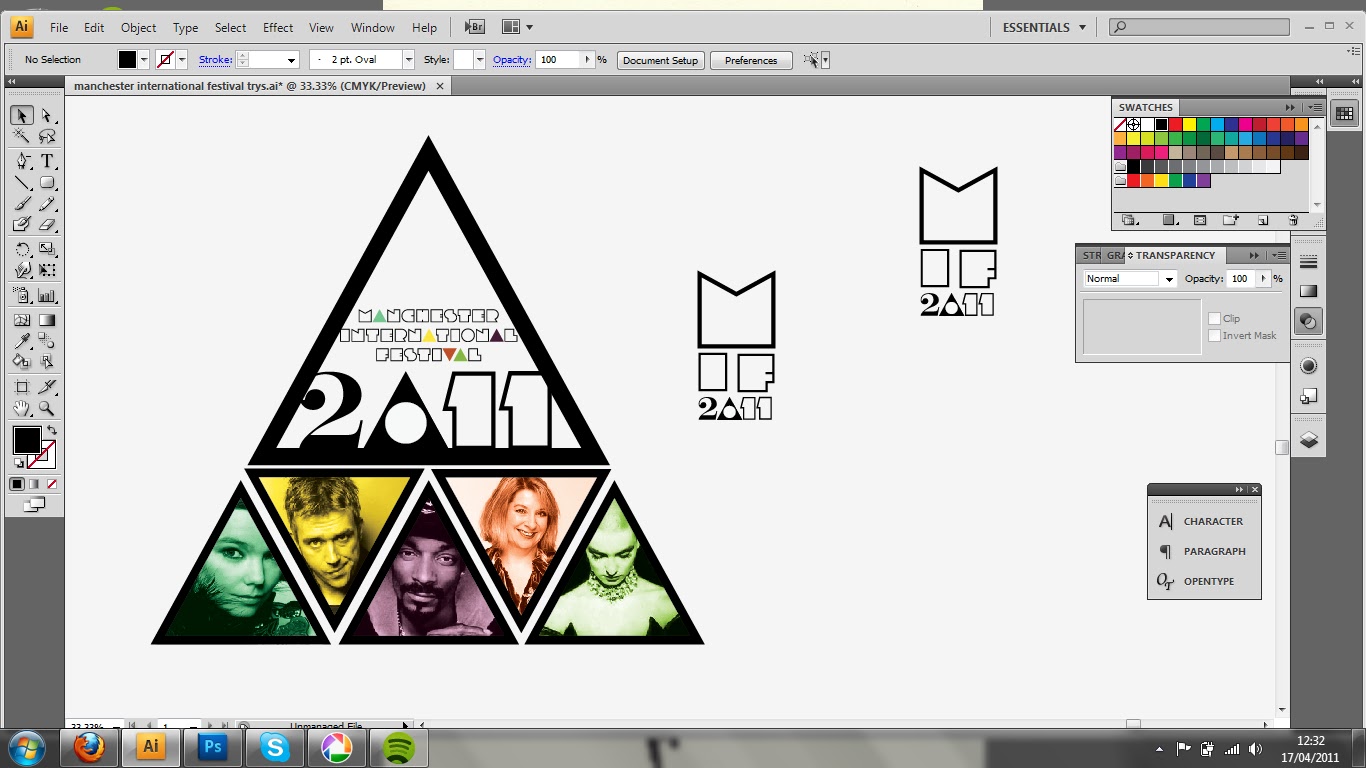
Task: Enable the Clip checkbox
Action: tap(1214, 318)
